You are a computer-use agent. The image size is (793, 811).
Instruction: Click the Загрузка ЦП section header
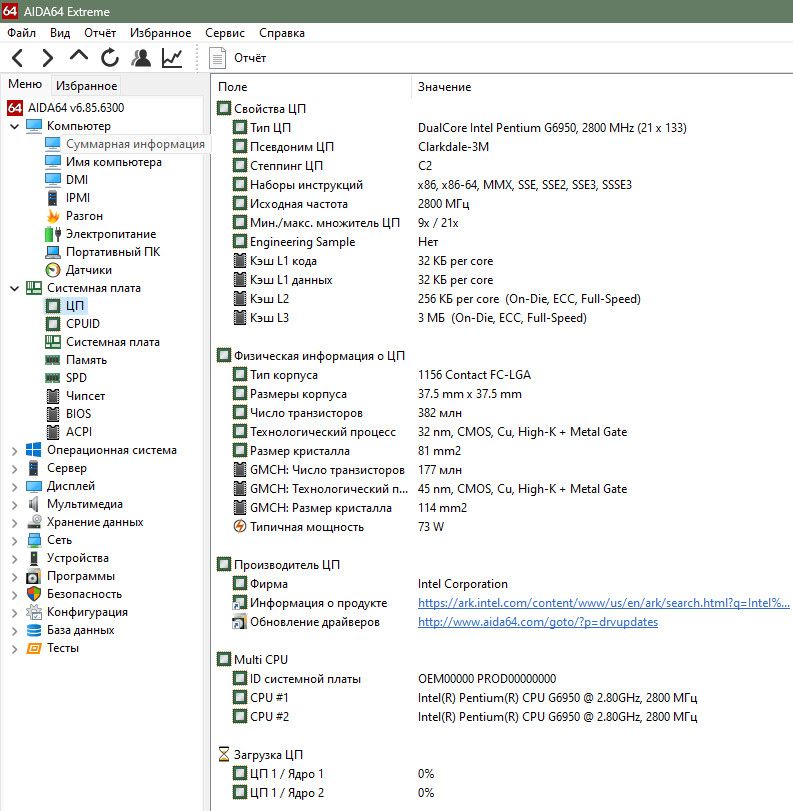pyautogui.click(x=268, y=755)
